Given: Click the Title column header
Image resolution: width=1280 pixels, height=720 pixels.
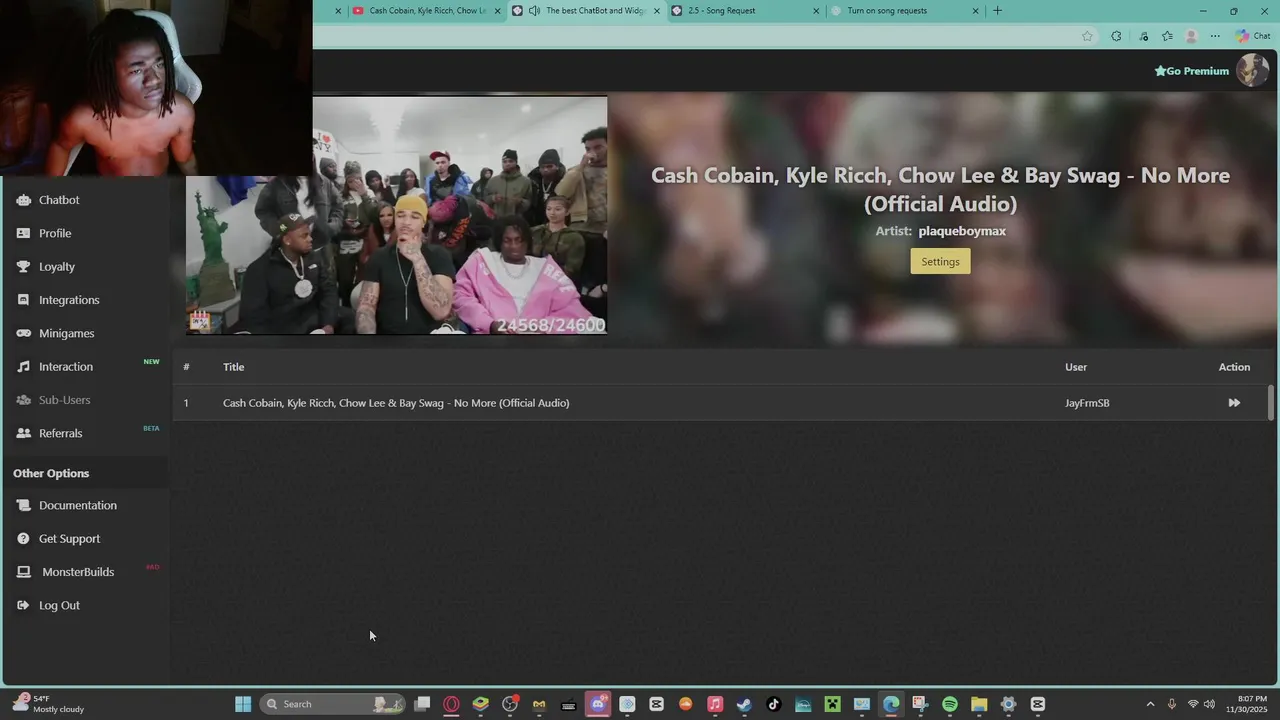Looking at the screenshot, I should (x=234, y=367).
